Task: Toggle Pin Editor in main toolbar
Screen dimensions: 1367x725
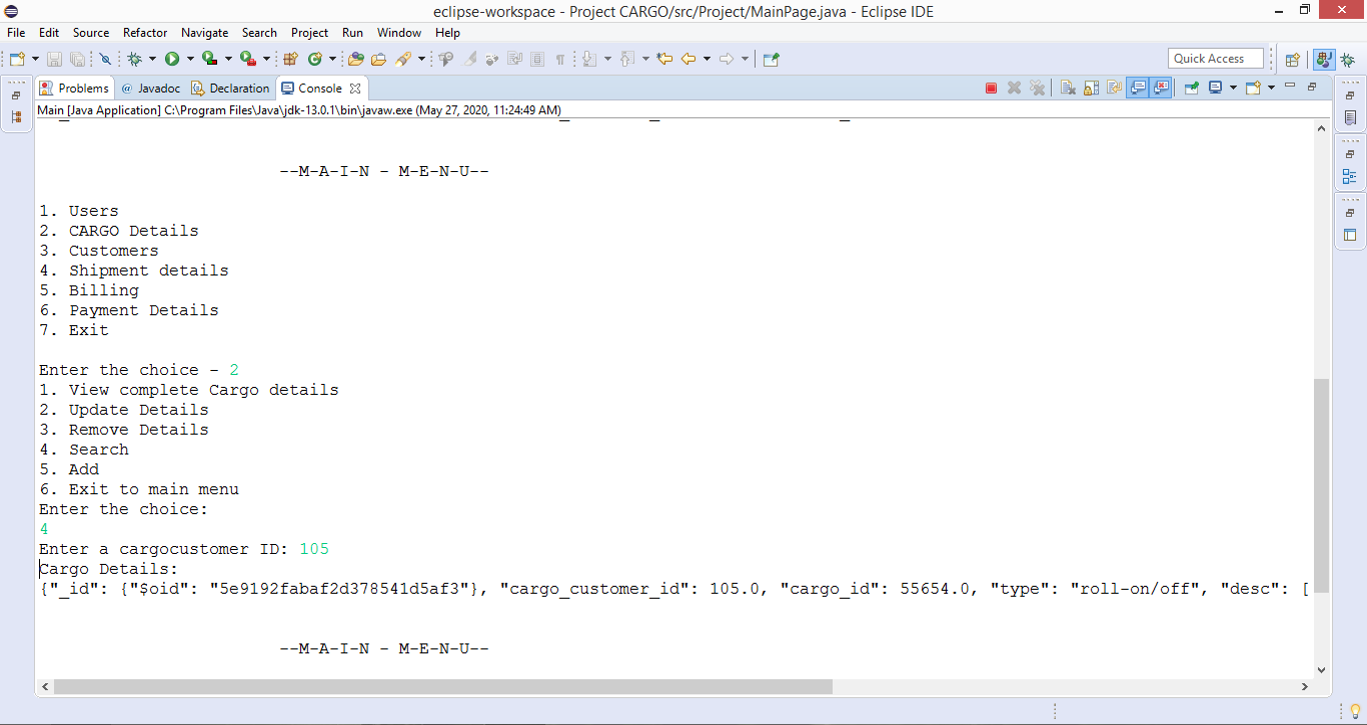Action: pyautogui.click(x=771, y=59)
